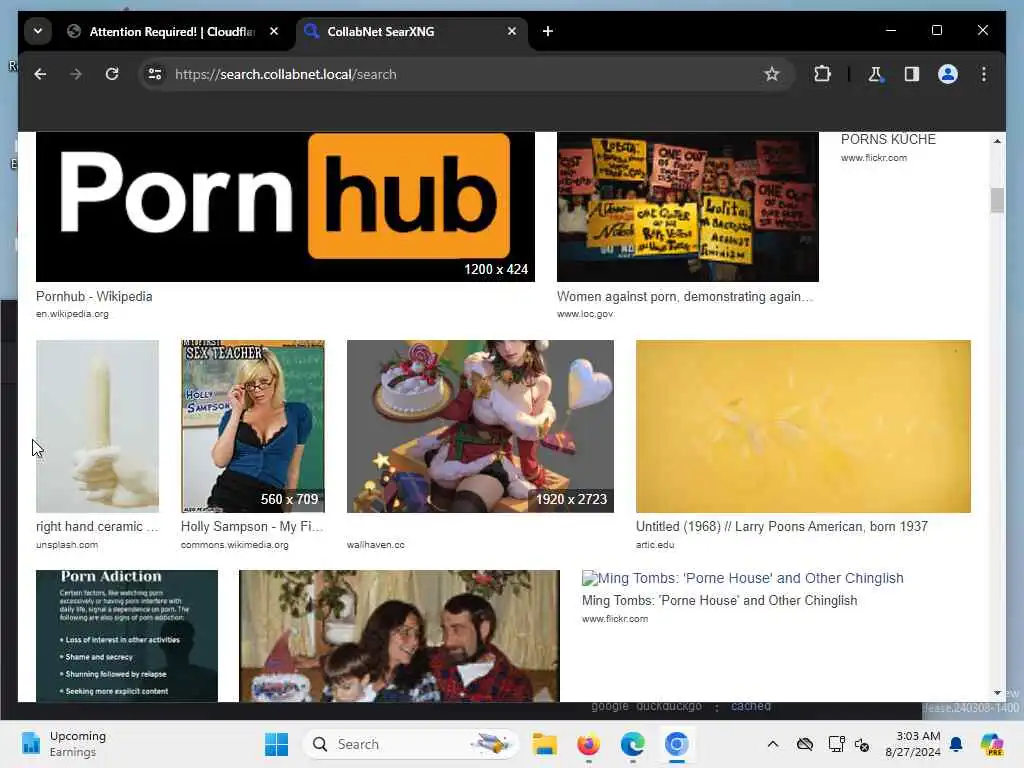Reload the current page
This screenshot has height=768, width=1024.
[112, 74]
